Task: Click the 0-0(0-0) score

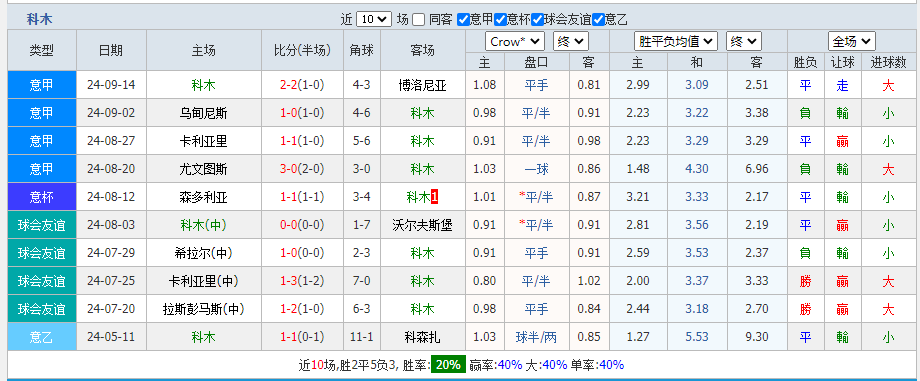Action: coord(303,225)
